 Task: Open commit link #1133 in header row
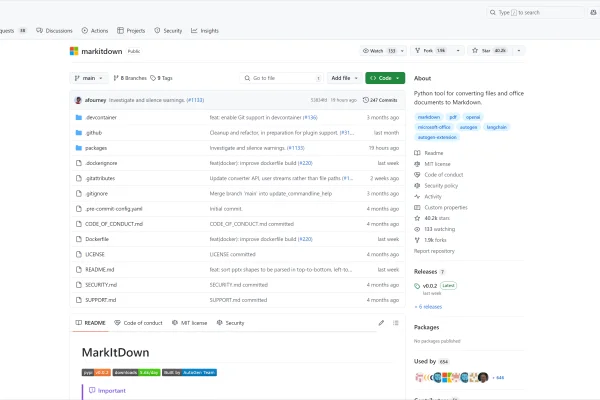click(195, 100)
